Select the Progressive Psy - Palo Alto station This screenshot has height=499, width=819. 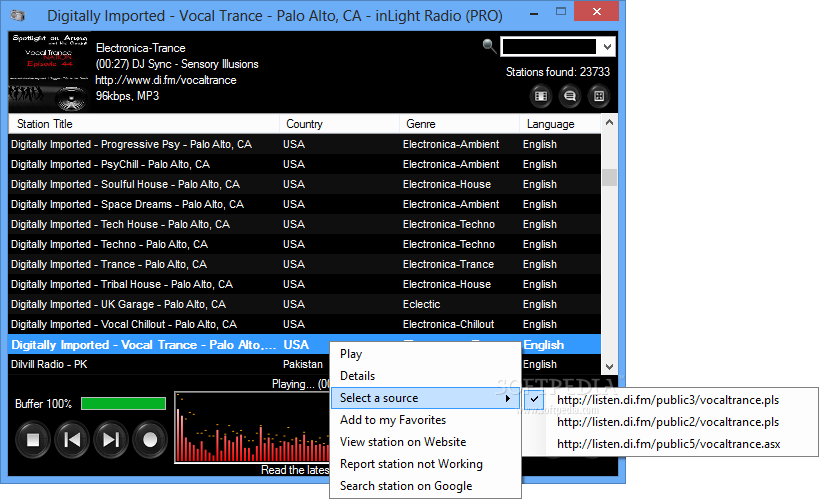pyautogui.click(x=305, y=144)
